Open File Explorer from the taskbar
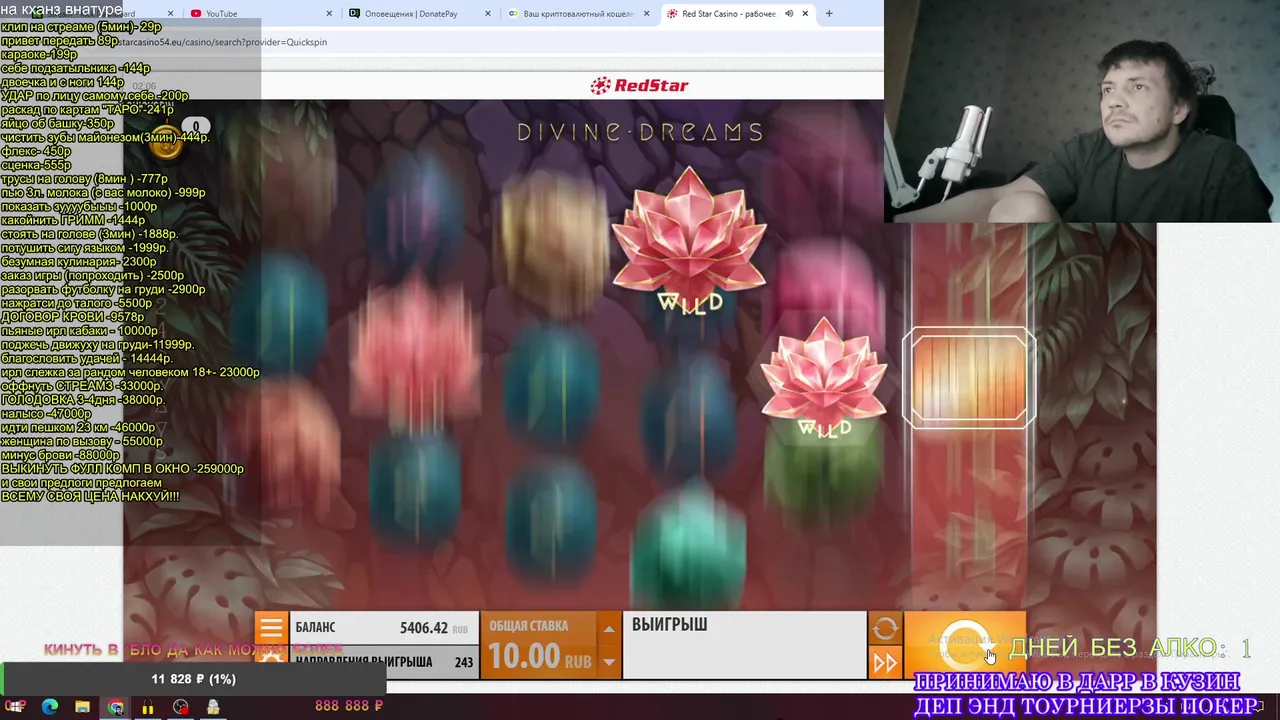1280x720 pixels. pyautogui.click(x=82, y=707)
